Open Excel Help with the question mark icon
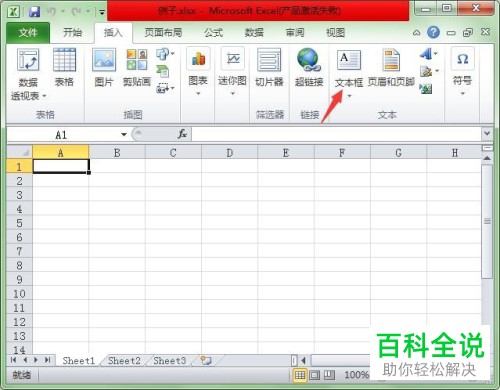The image size is (500, 390). (x=433, y=32)
